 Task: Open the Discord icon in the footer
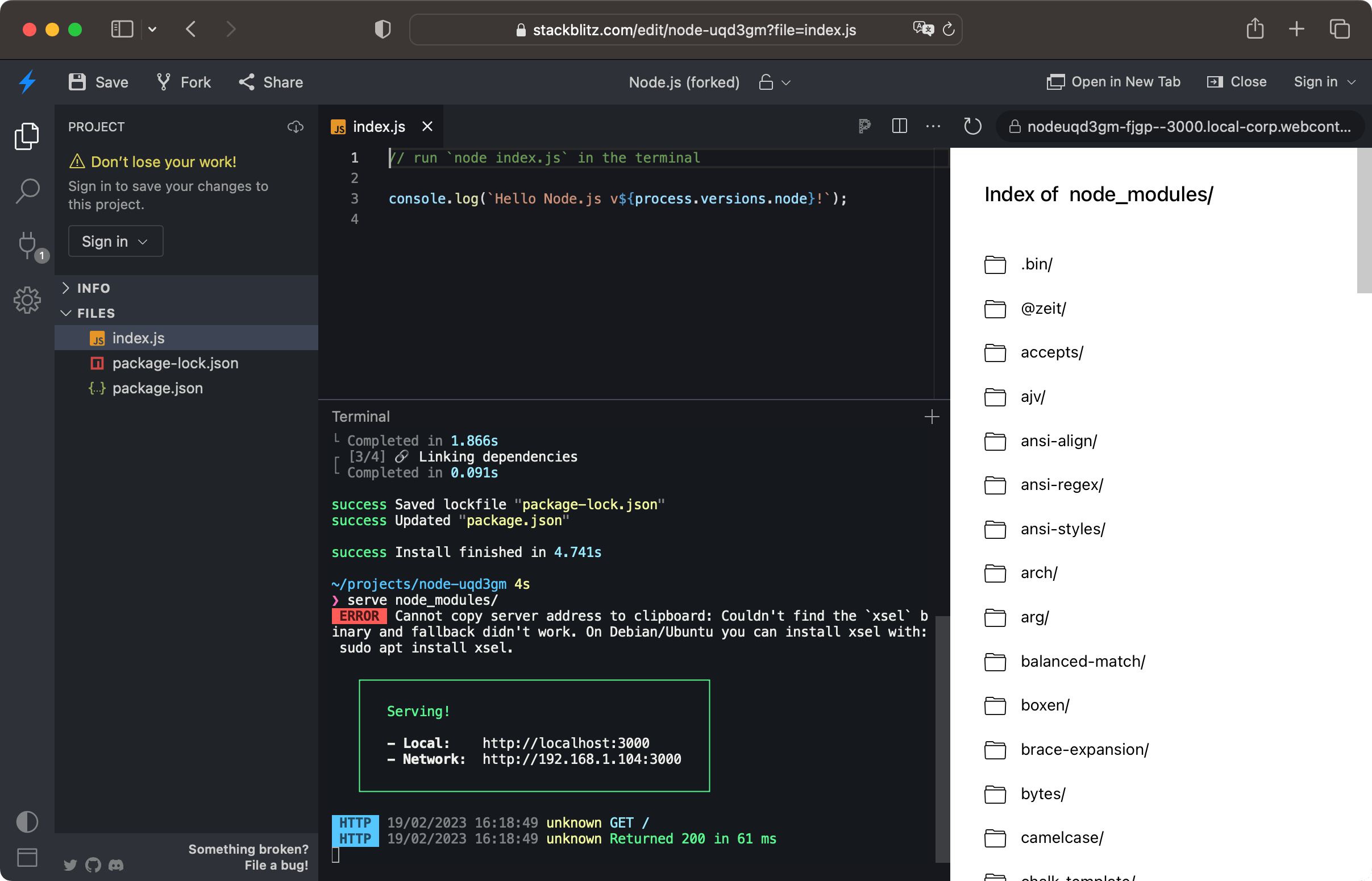click(x=117, y=865)
